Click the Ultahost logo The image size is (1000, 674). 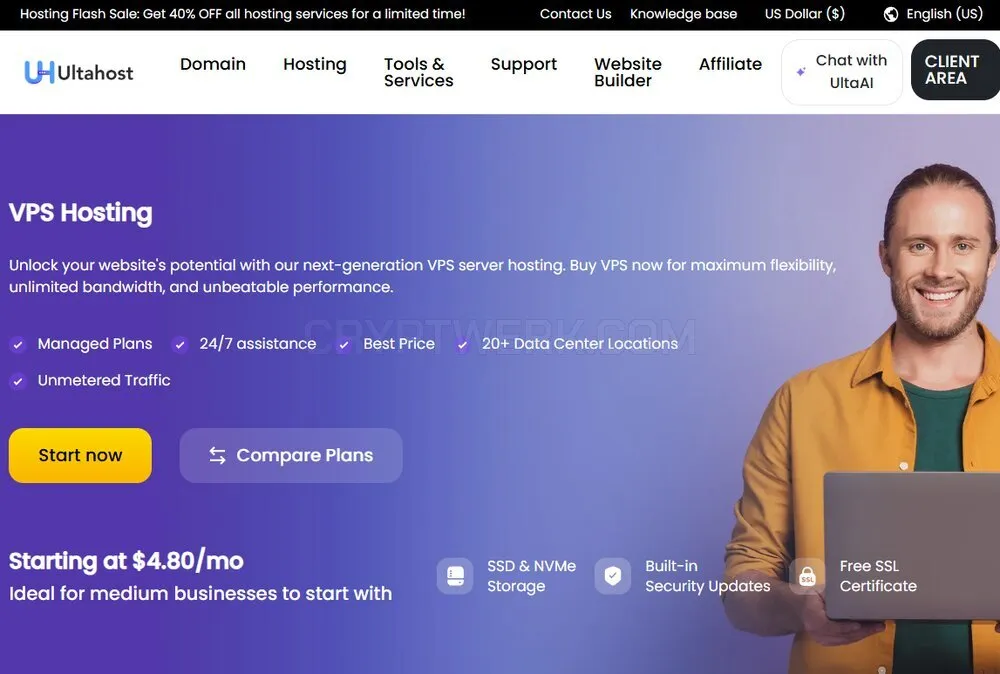pos(79,73)
